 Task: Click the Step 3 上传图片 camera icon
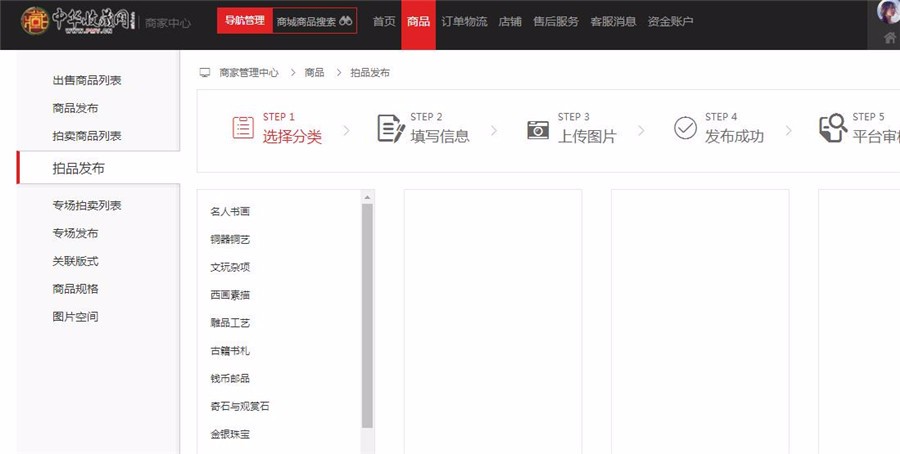pyautogui.click(x=538, y=129)
